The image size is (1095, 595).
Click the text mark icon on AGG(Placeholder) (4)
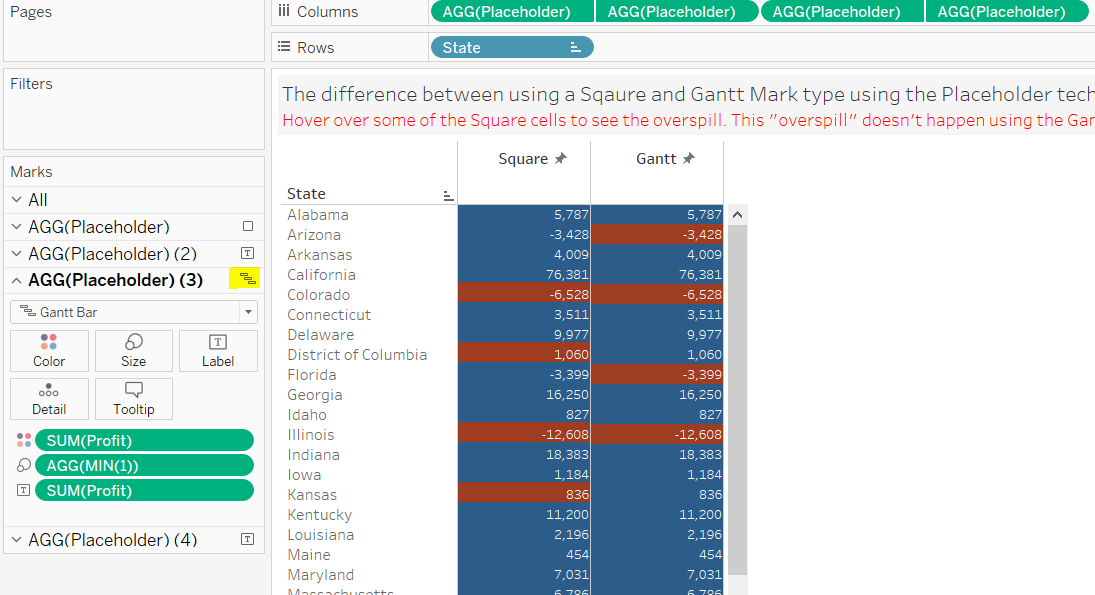pyautogui.click(x=247, y=539)
